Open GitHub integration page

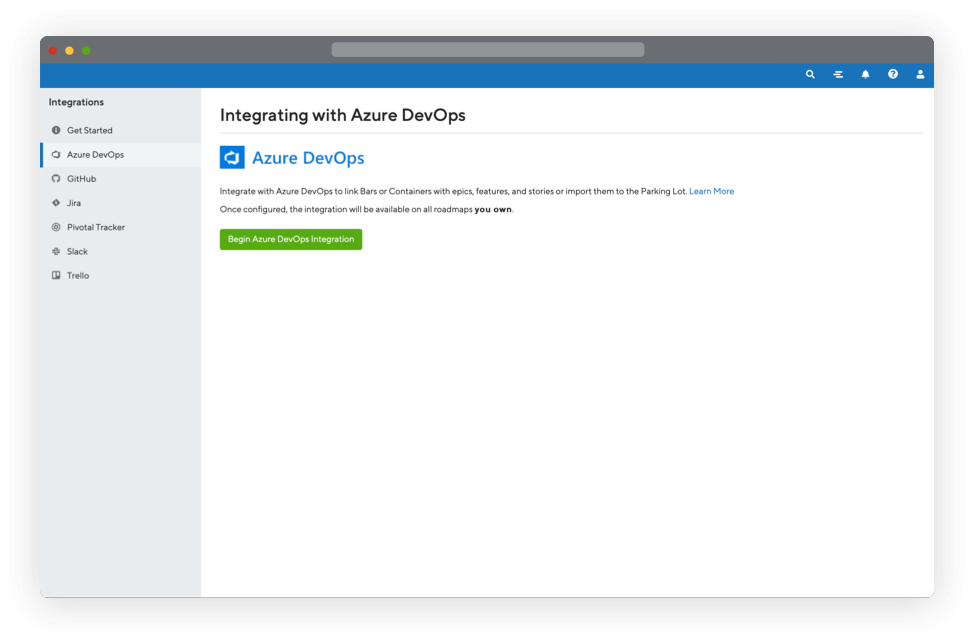pyautogui.click(x=121, y=179)
